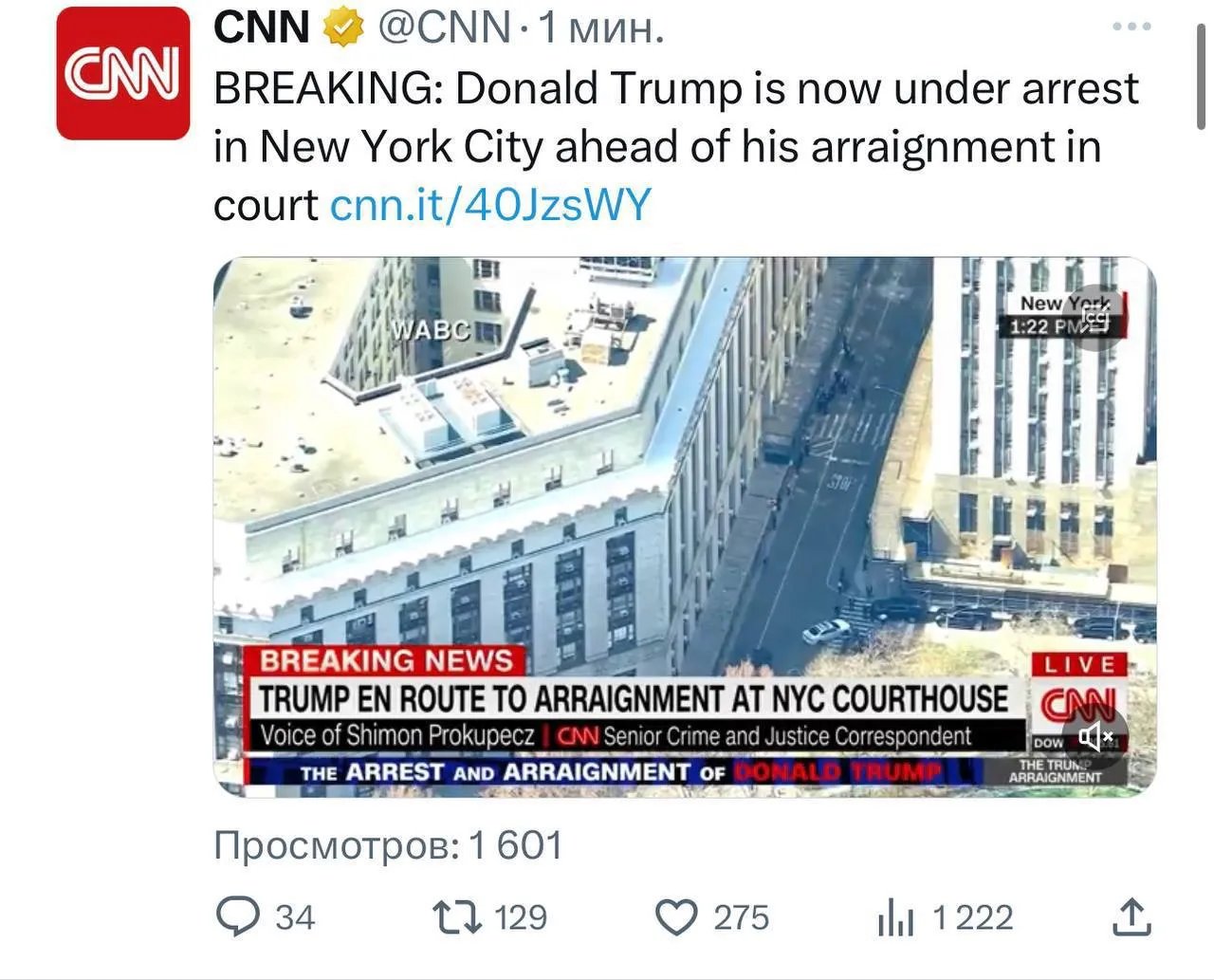
Task: Unmute the video with speaker icon
Action: pyautogui.click(x=1095, y=735)
